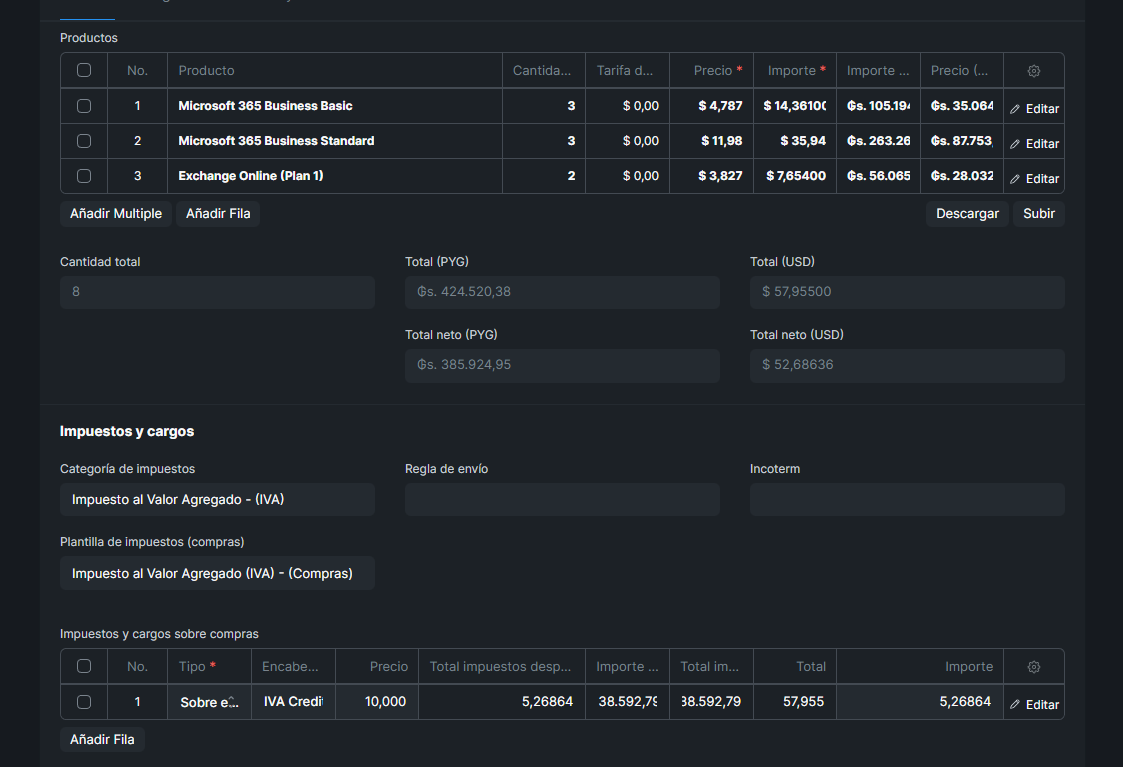This screenshot has width=1123, height=767.
Task: Click the '$ 11,98' price cell
Action: (x=711, y=141)
